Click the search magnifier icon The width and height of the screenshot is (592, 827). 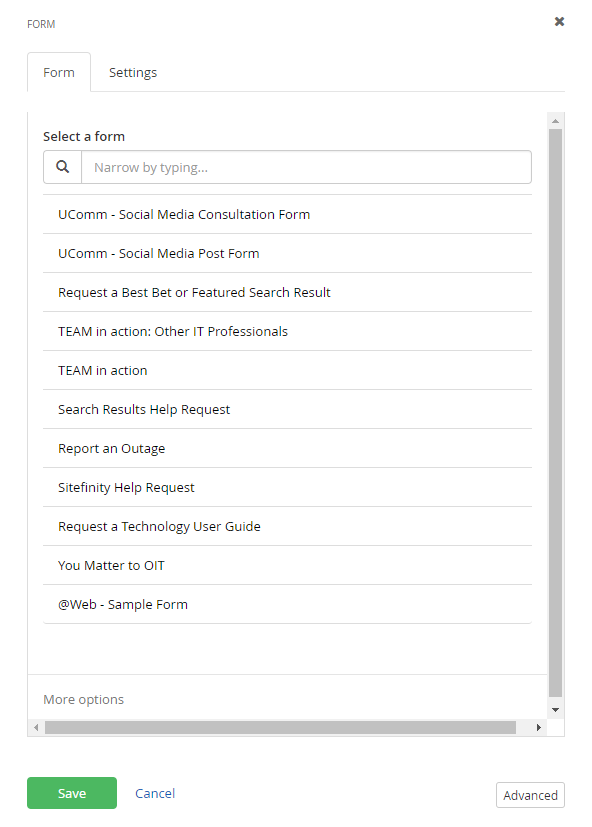(x=62, y=166)
